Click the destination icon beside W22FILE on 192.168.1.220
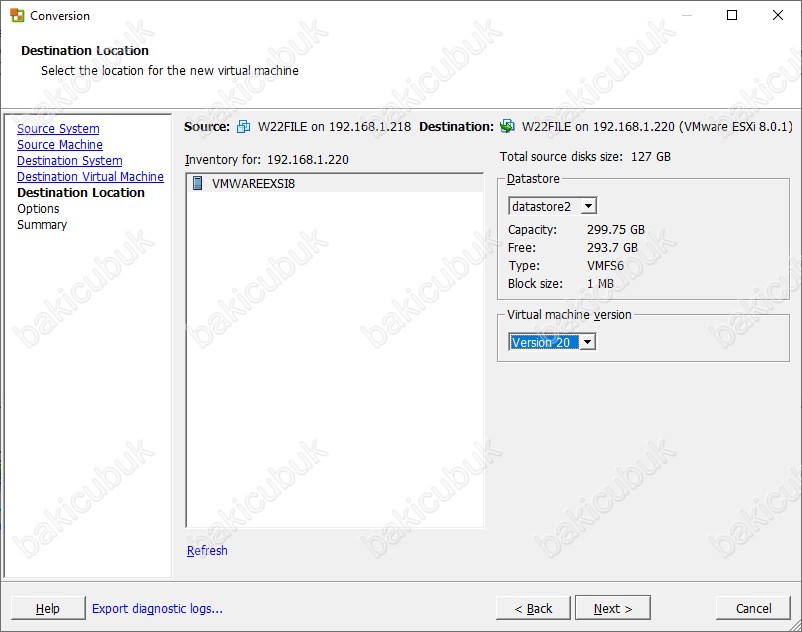The width and height of the screenshot is (802, 632). click(x=507, y=126)
